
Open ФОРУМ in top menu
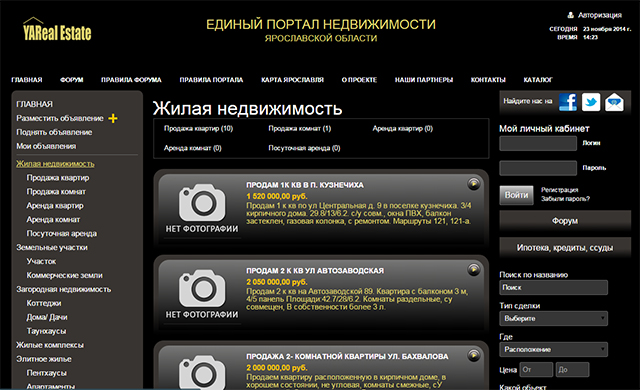72,80
